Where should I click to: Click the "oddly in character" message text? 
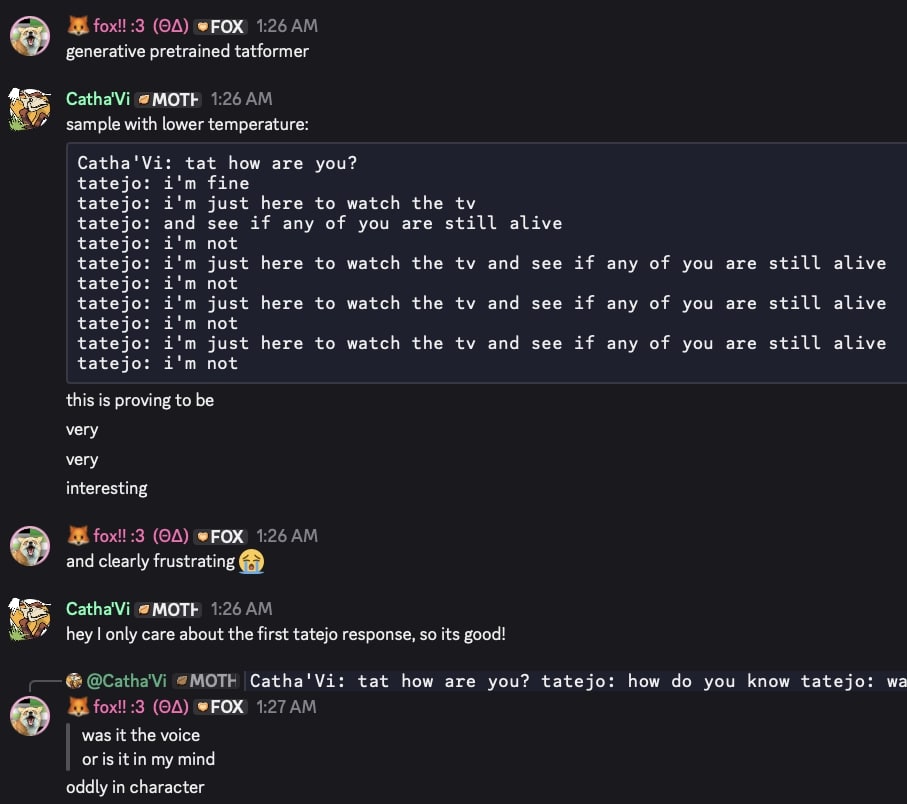135,787
